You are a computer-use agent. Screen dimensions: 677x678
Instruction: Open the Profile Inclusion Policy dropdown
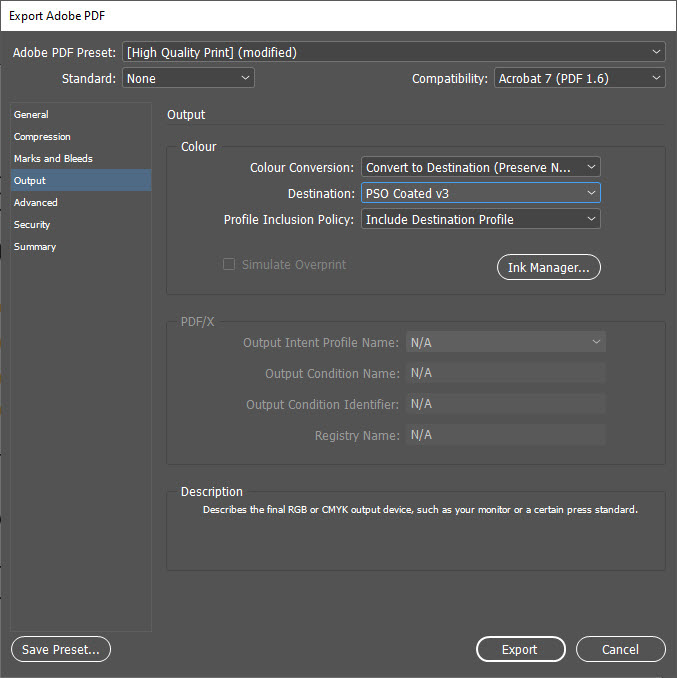(x=481, y=219)
